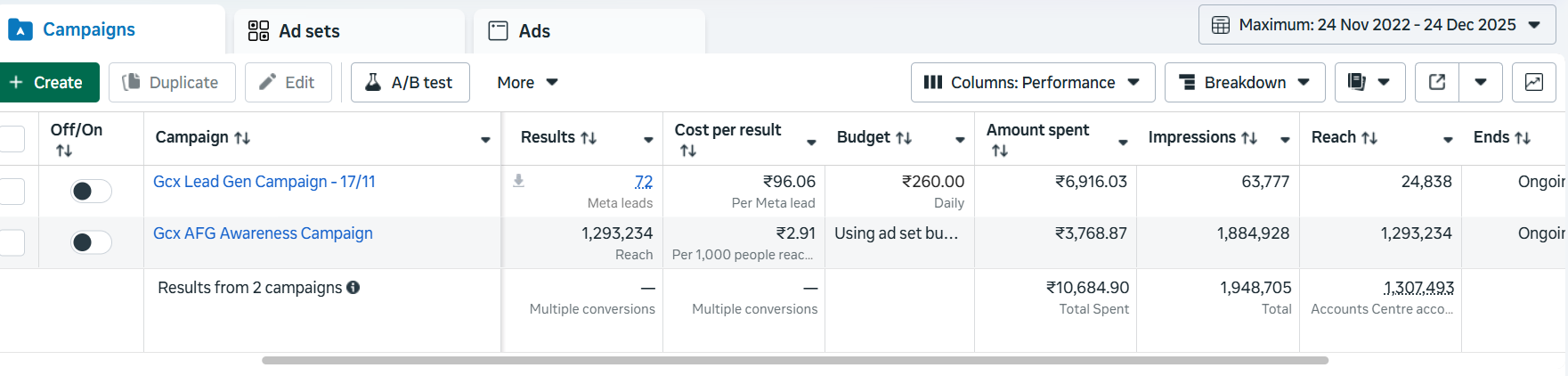Click the green Create button
The width and height of the screenshot is (1568, 376).
pos(48,82)
